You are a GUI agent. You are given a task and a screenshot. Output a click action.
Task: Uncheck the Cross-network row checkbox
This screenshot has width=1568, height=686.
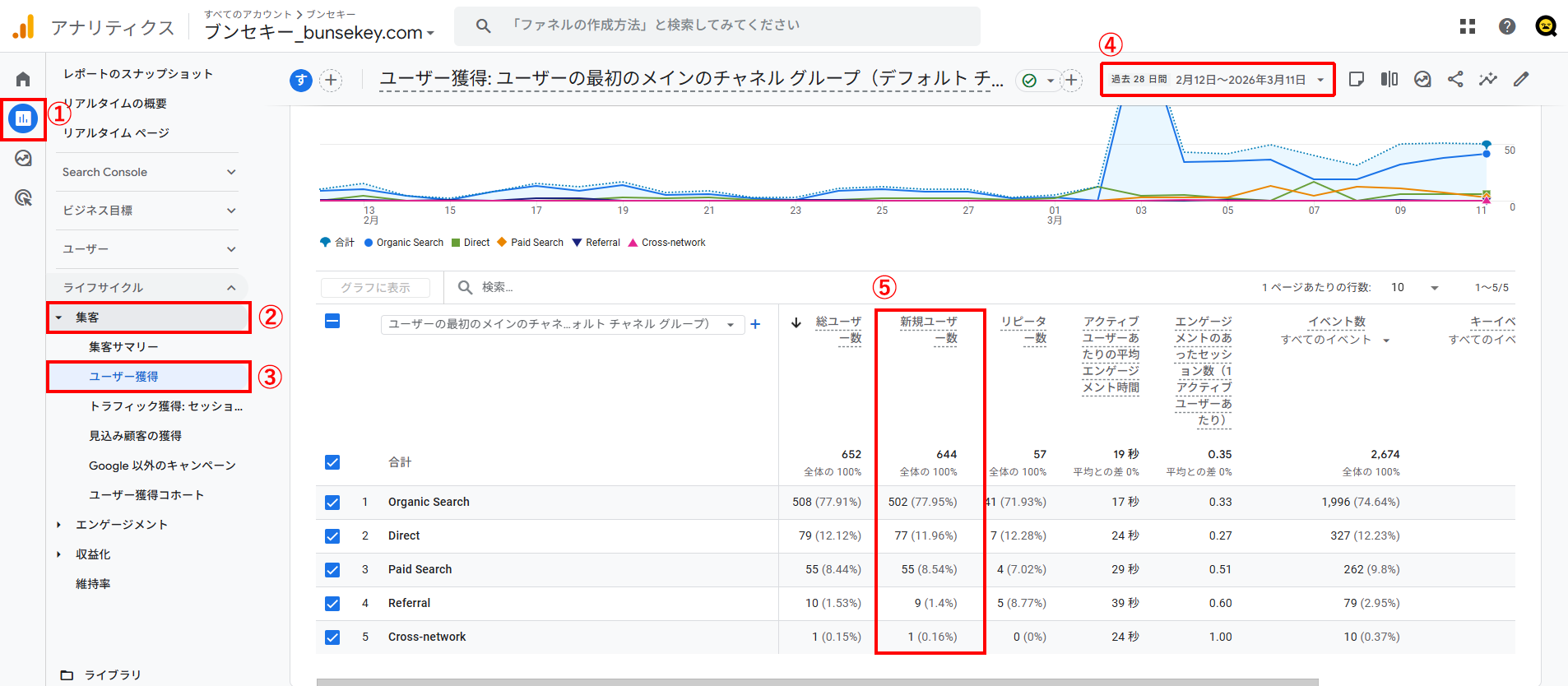[332, 637]
